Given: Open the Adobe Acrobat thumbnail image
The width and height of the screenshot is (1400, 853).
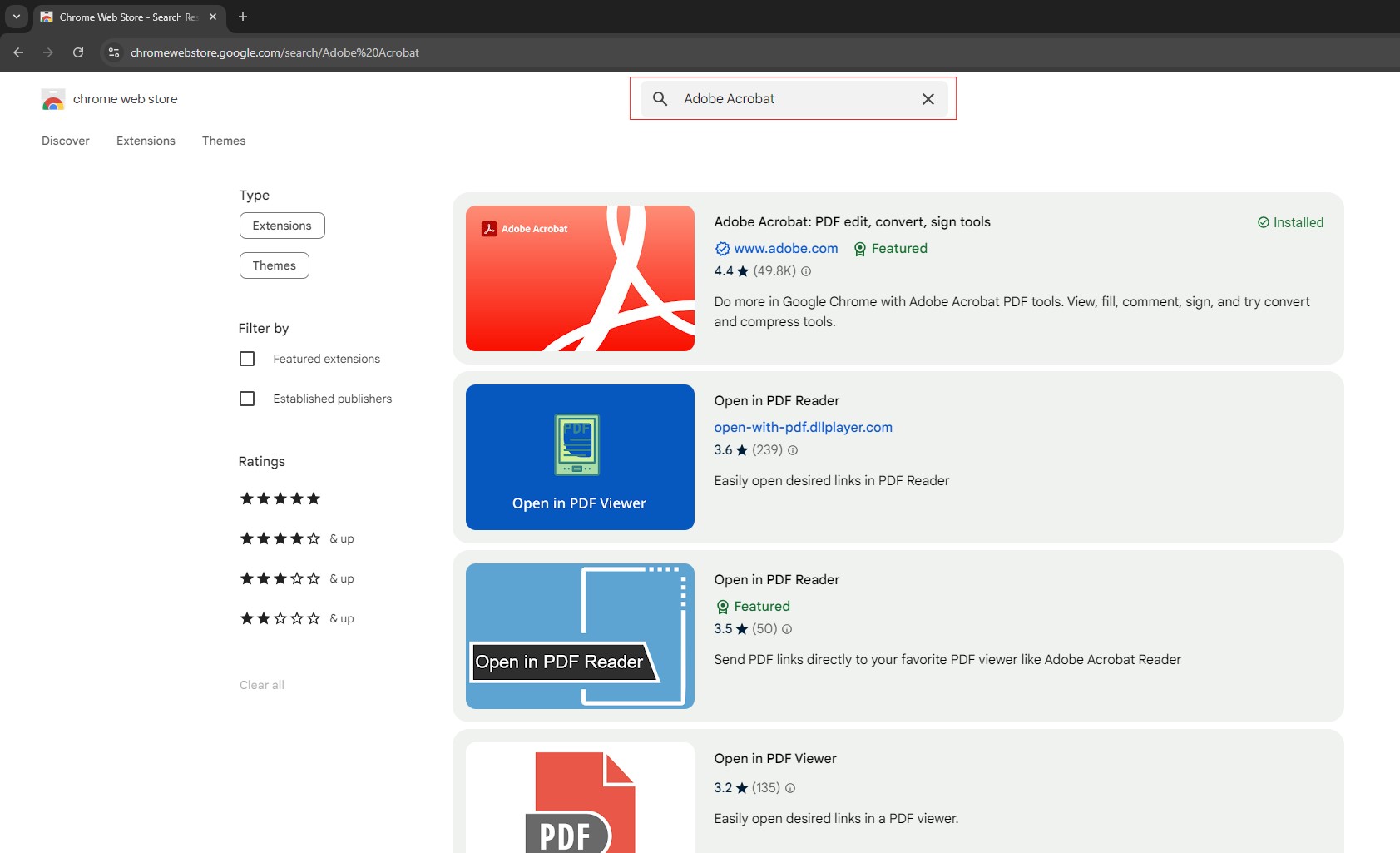Looking at the screenshot, I should pyautogui.click(x=580, y=278).
